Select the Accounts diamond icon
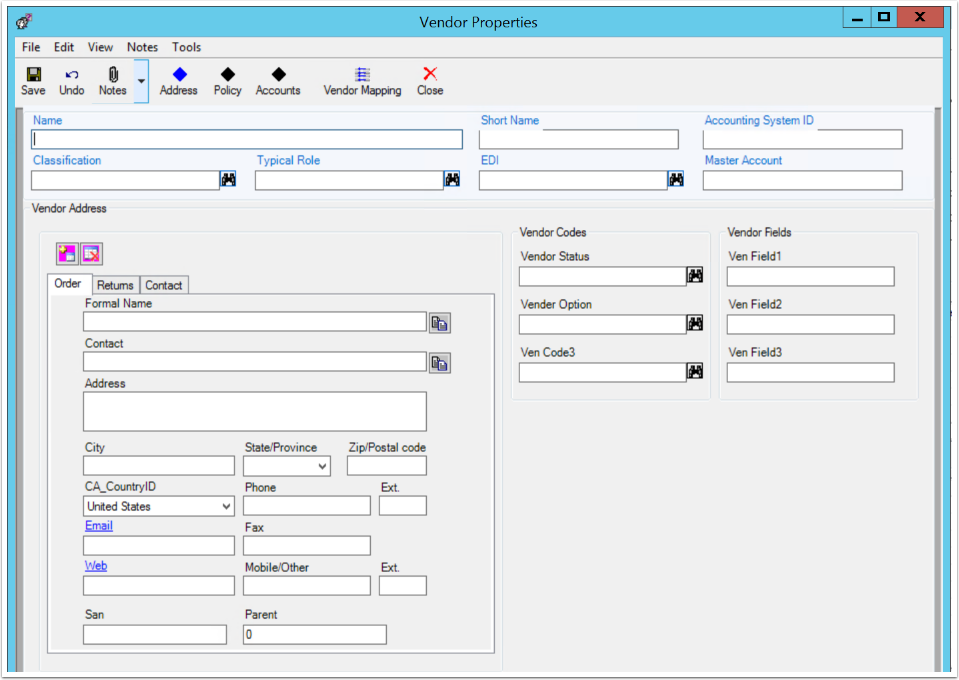959x680 pixels. pos(278,75)
